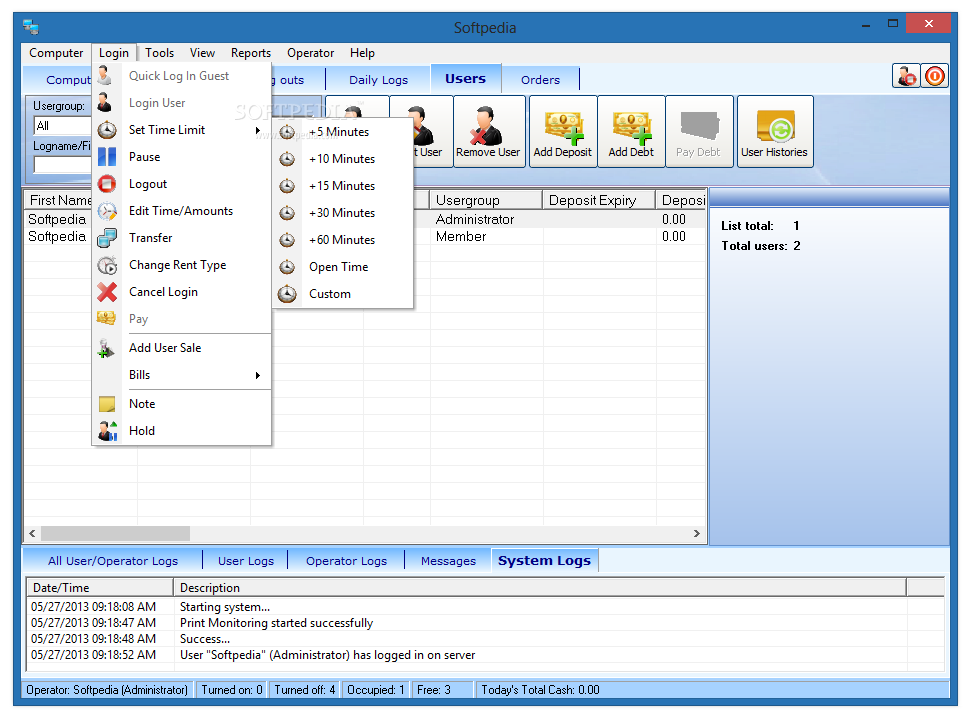This screenshot has height=725, width=975.
Task: Click the Edit Time/Amounts clock icon
Action: click(x=107, y=211)
